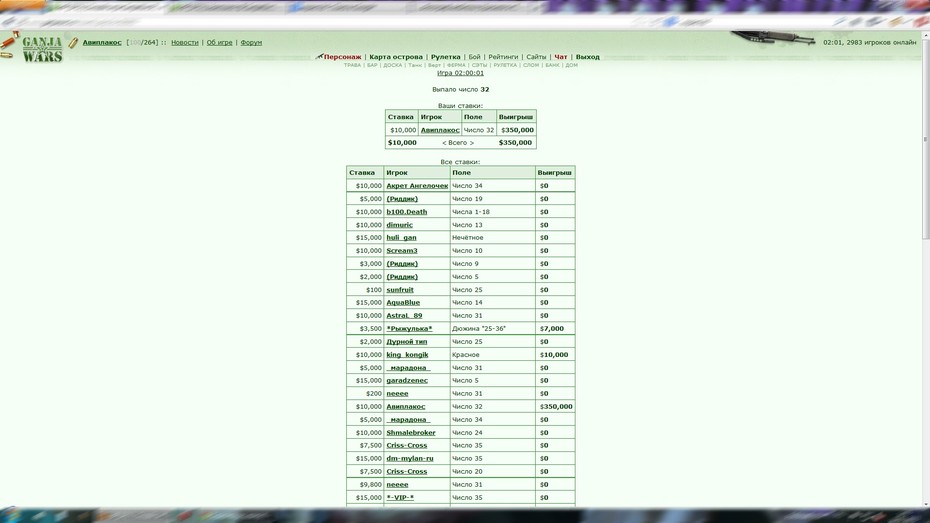Screen dimensions: 930x523
Task: Click the $350,000 win cell beside Число 32 in Ваши ставки
Action: point(517,130)
